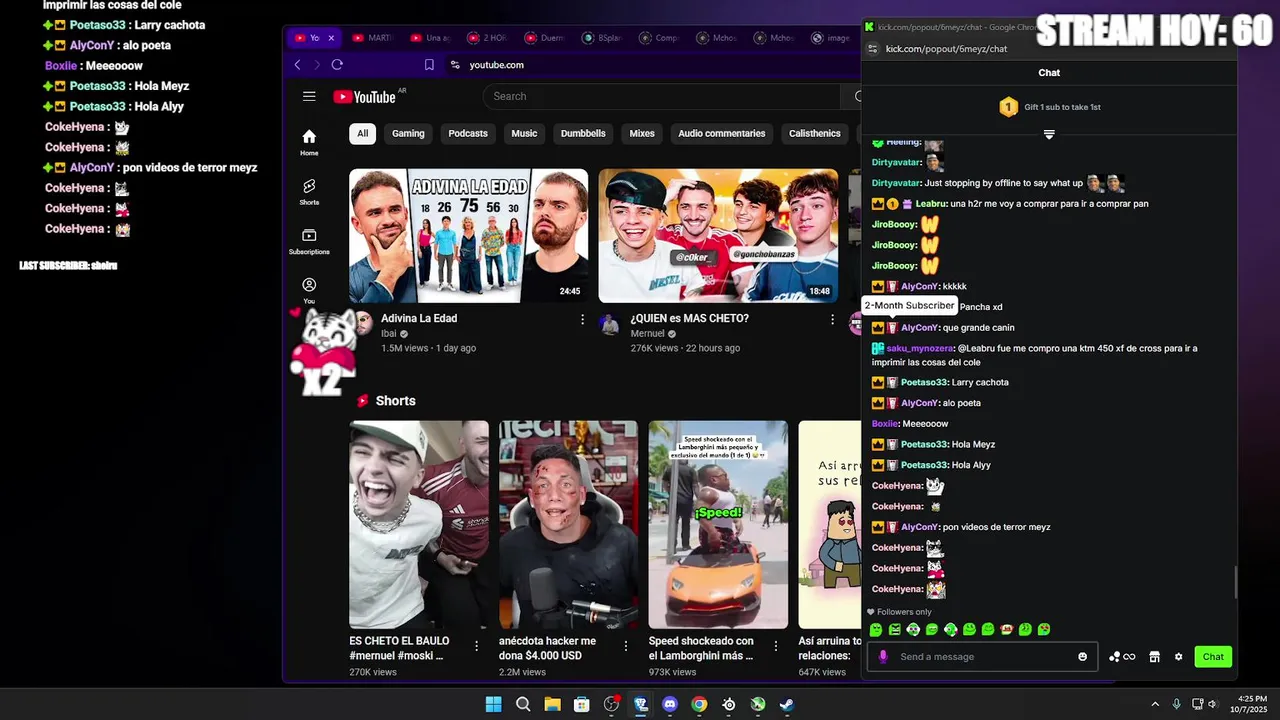Open Steam from the taskbar

pos(787,704)
